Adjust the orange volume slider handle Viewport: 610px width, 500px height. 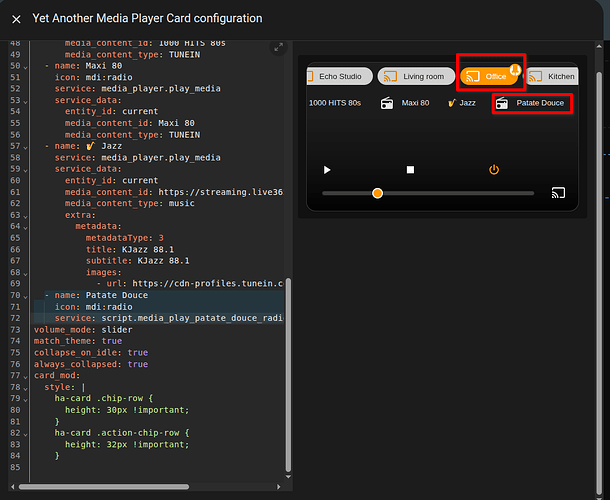377,193
